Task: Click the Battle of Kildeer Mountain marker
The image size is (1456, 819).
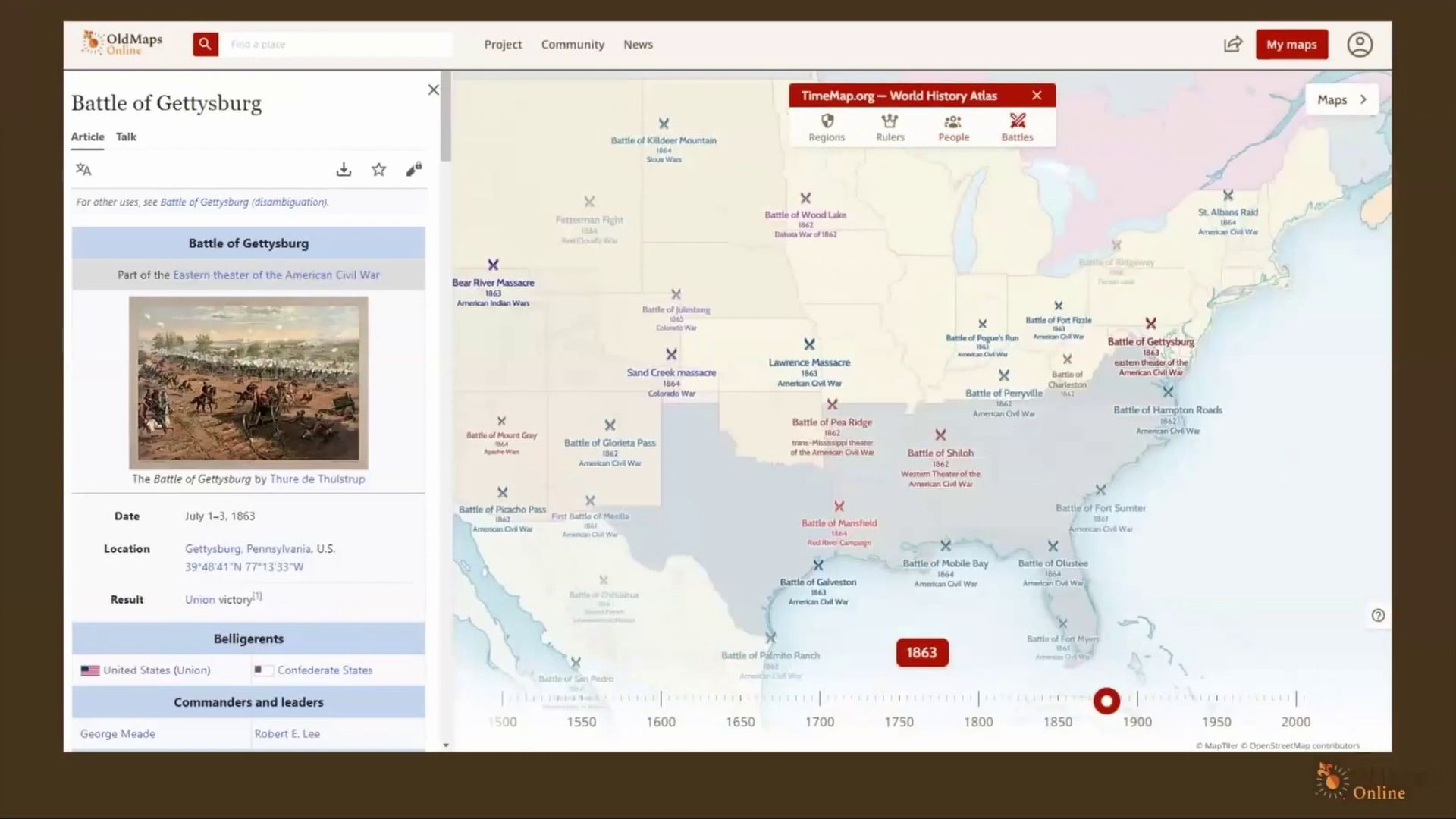Action: pyautogui.click(x=664, y=124)
